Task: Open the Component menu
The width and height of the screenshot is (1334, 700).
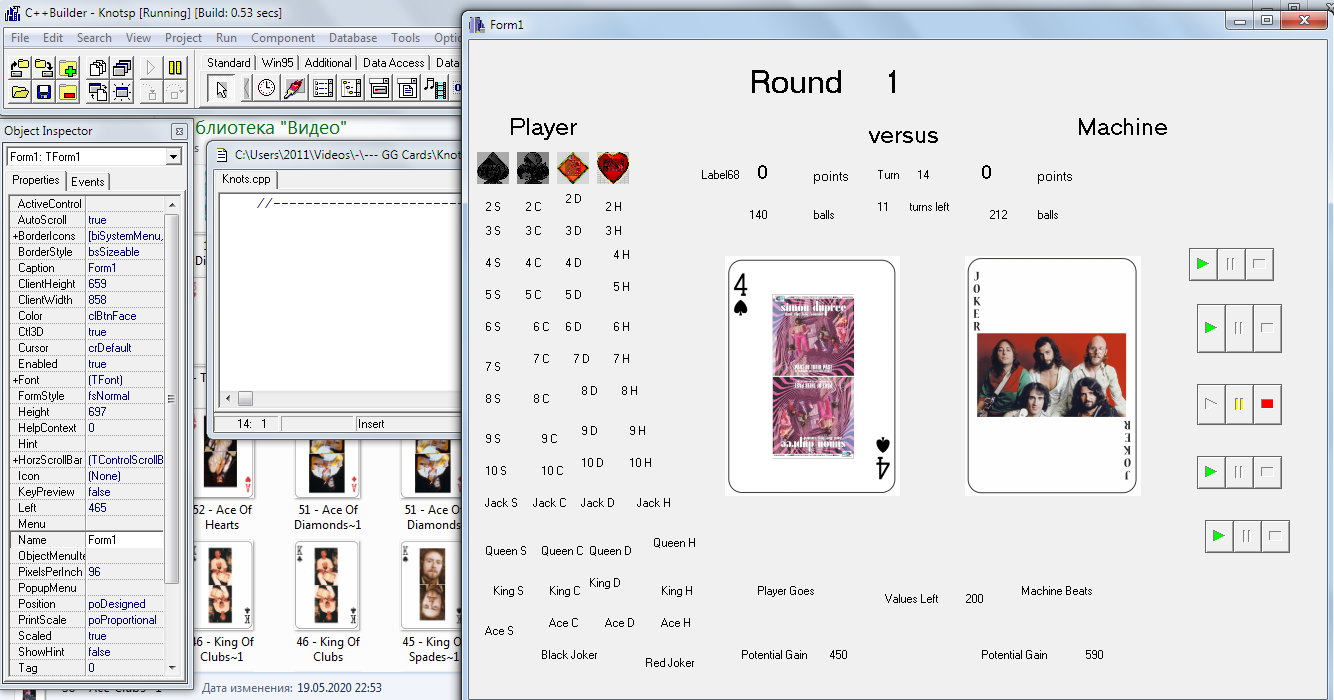Action: tap(283, 38)
